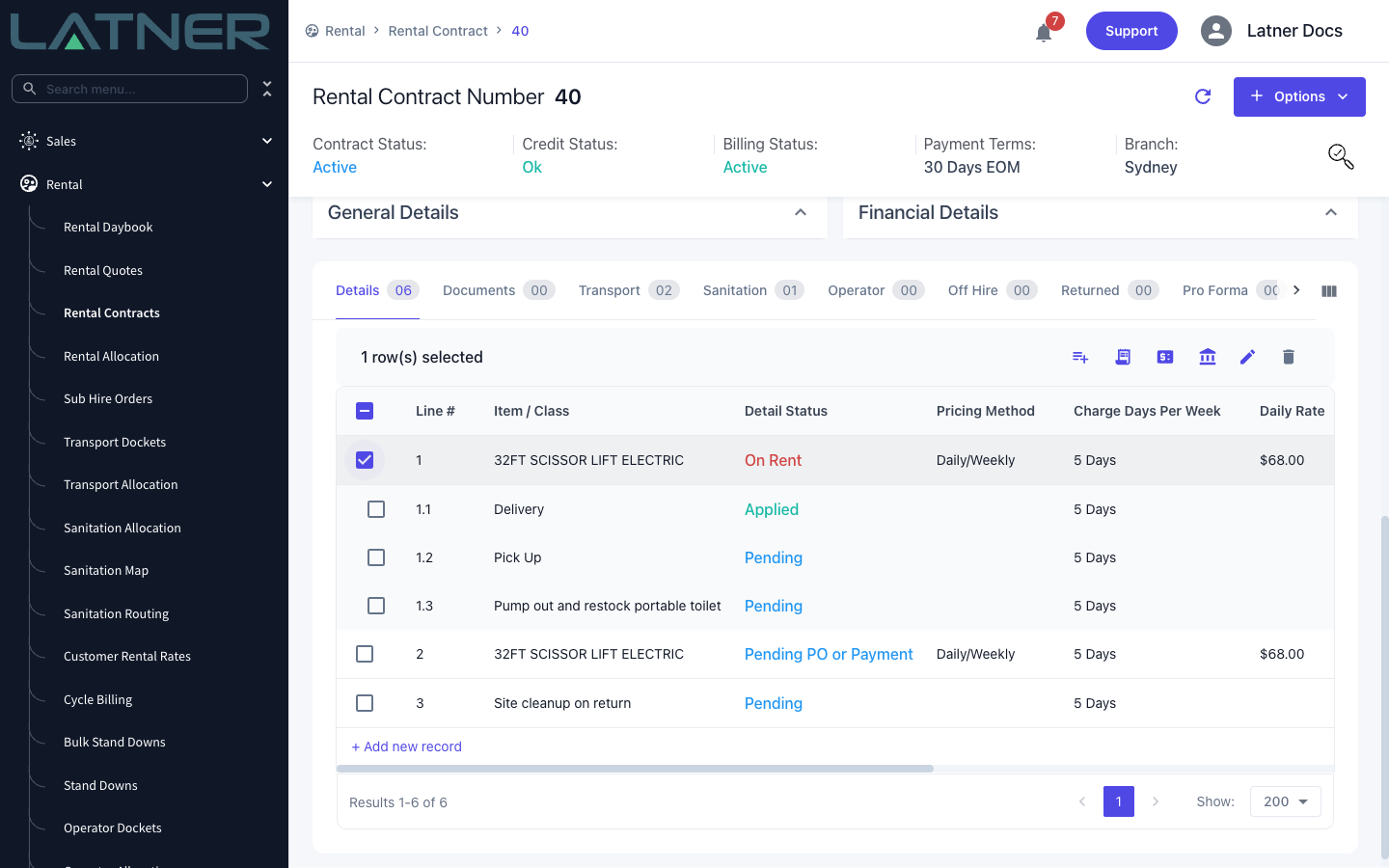1389x868 pixels.
Task: Click the bank building icon
Action: [x=1207, y=357]
